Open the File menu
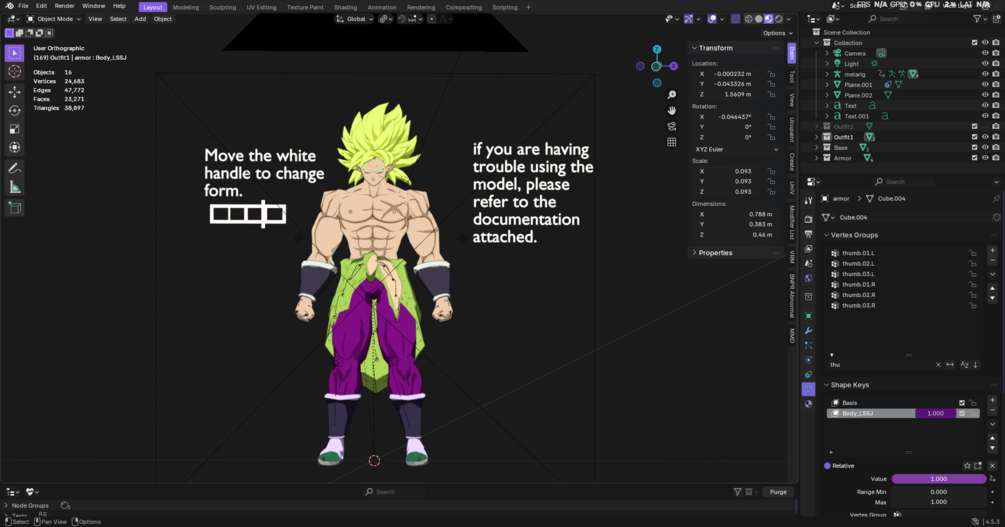Image resolution: width=1005 pixels, height=527 pixels. [x=23, y=6]
